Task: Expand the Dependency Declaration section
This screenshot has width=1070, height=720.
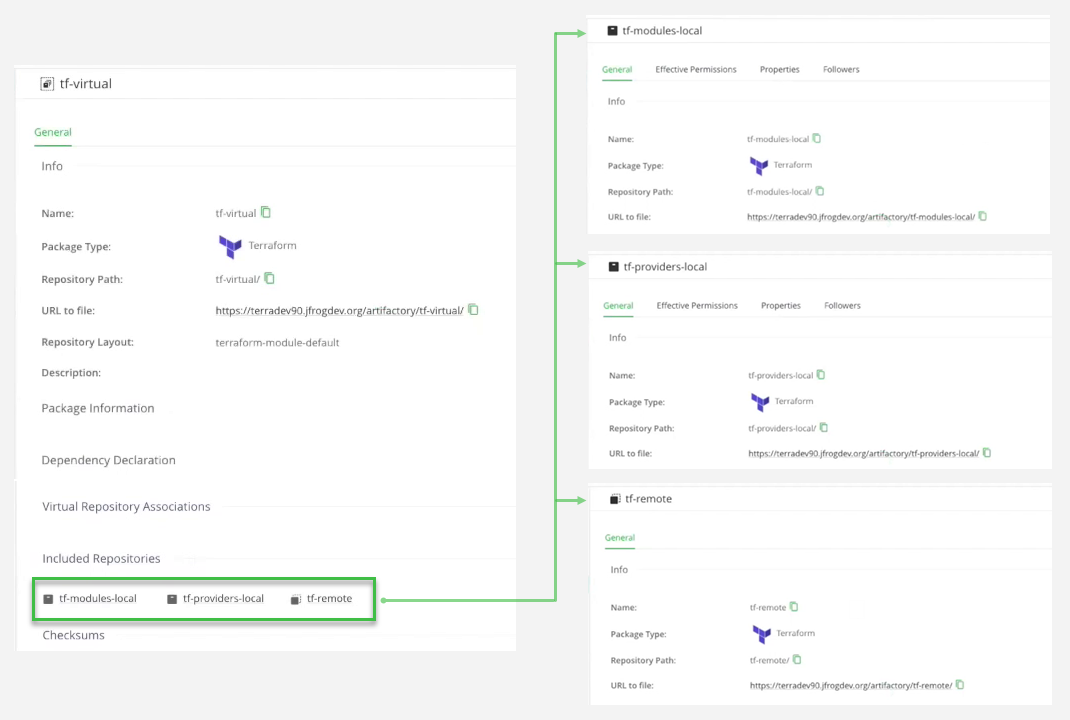Action: point(108,460)
